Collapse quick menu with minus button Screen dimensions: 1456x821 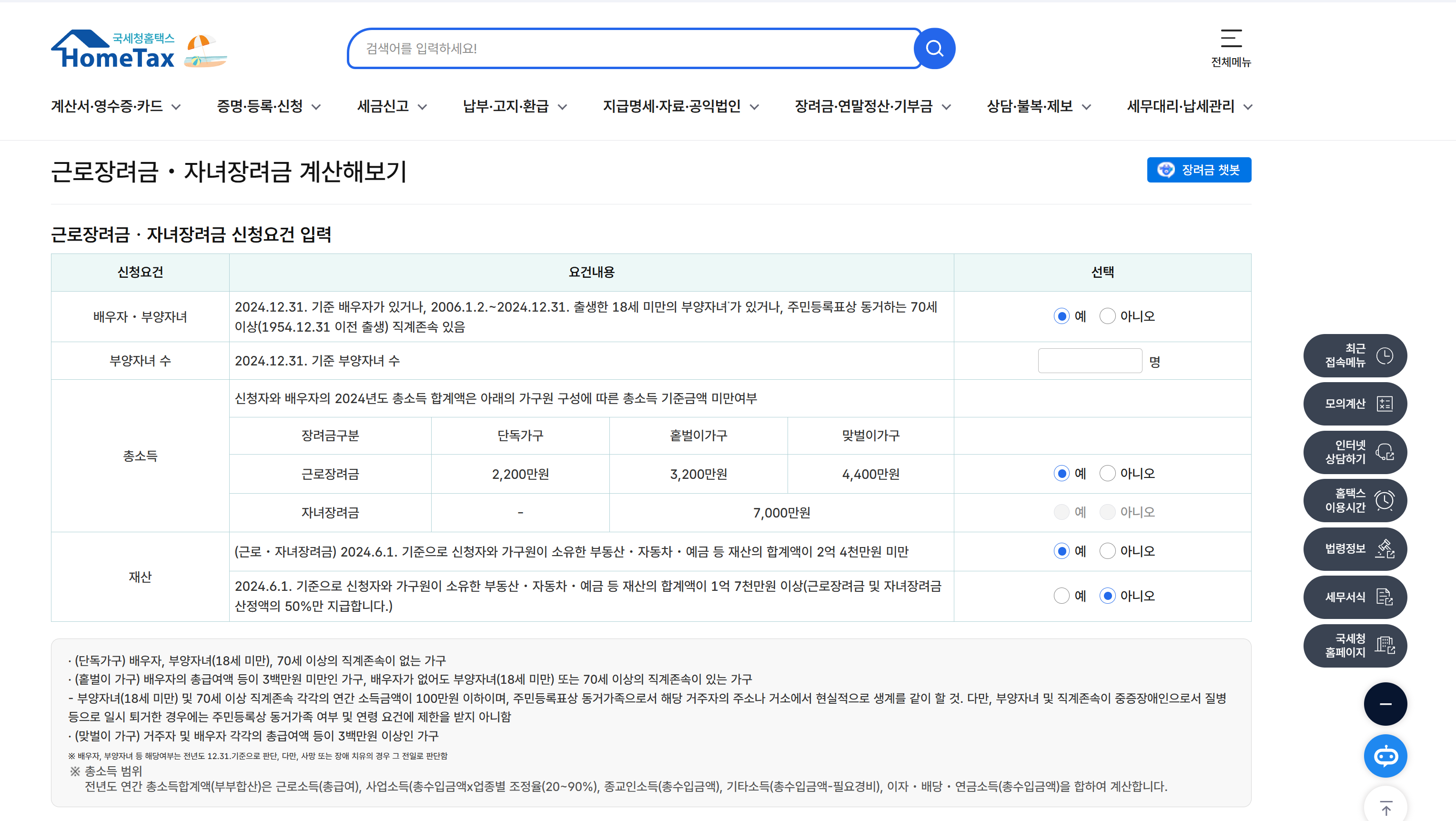(x=1385, y=704)
